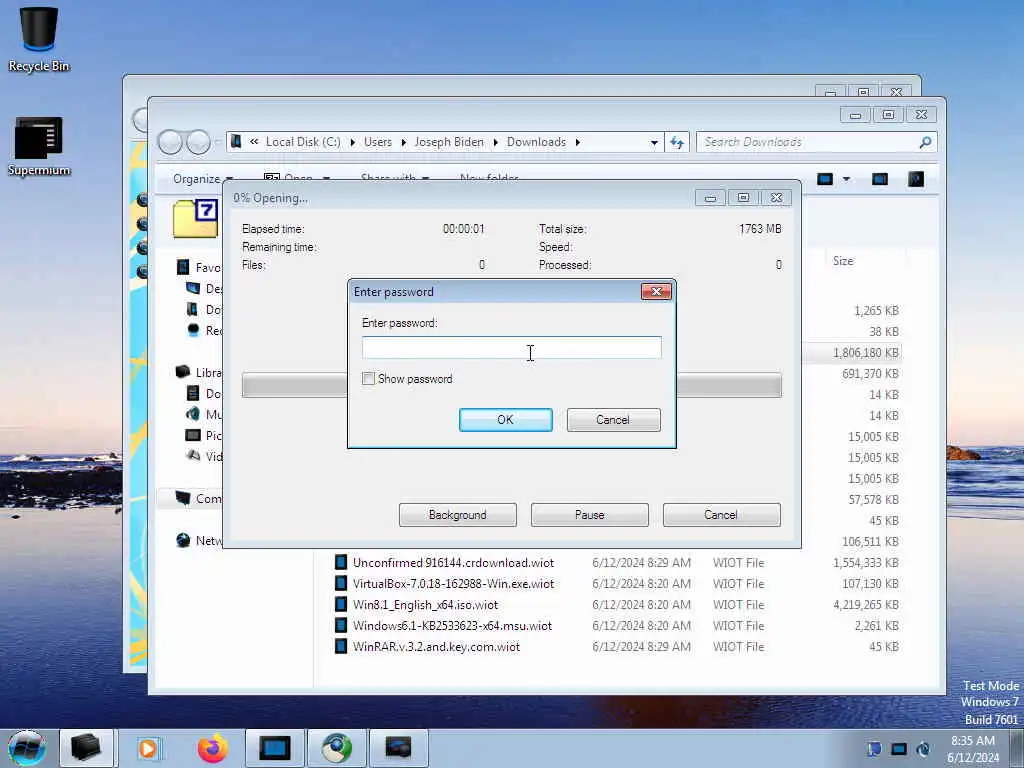Select the Computer icon in navigation pane
1024x768 pixels.
pos(184,498)
